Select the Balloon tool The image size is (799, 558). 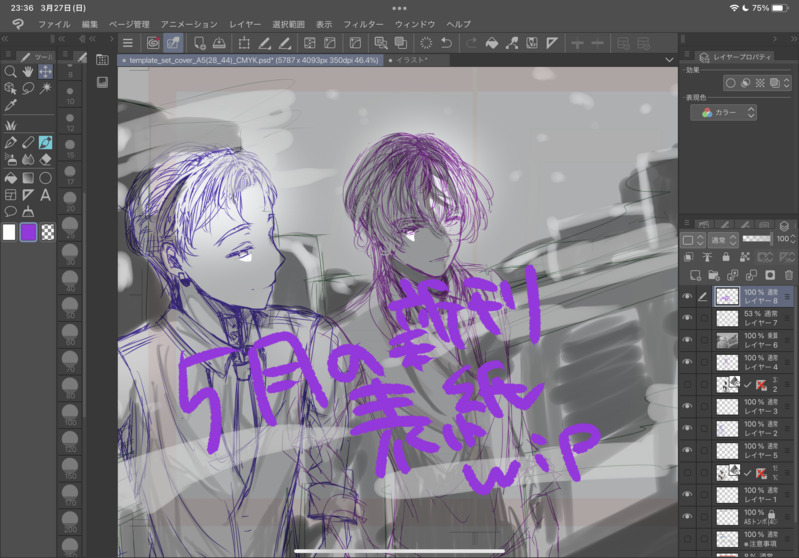coord(10,211)
